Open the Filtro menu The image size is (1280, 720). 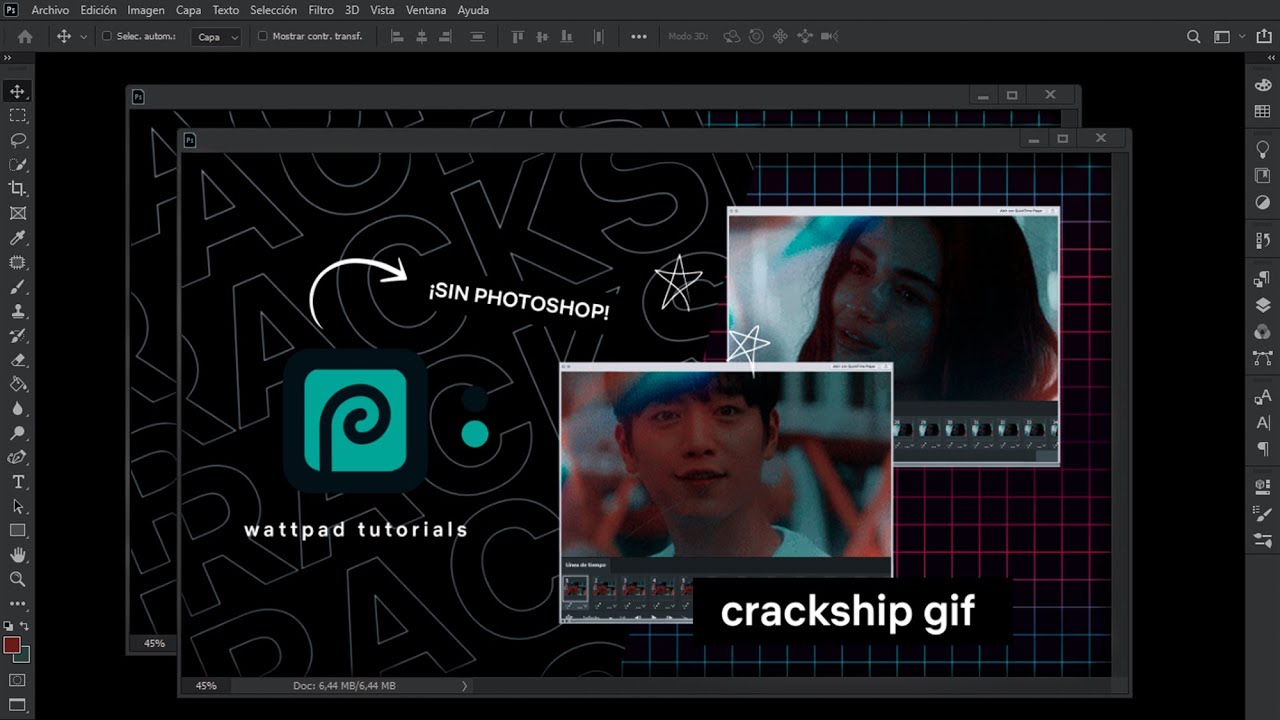pyautogui.click(x=321, y=10)
